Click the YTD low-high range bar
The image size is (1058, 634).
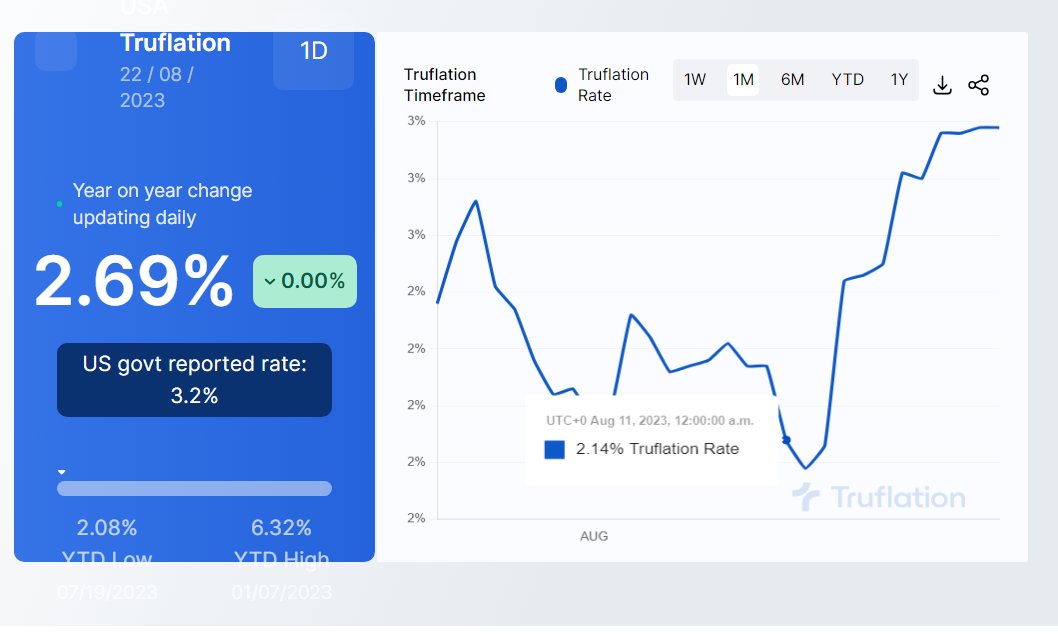194,488
